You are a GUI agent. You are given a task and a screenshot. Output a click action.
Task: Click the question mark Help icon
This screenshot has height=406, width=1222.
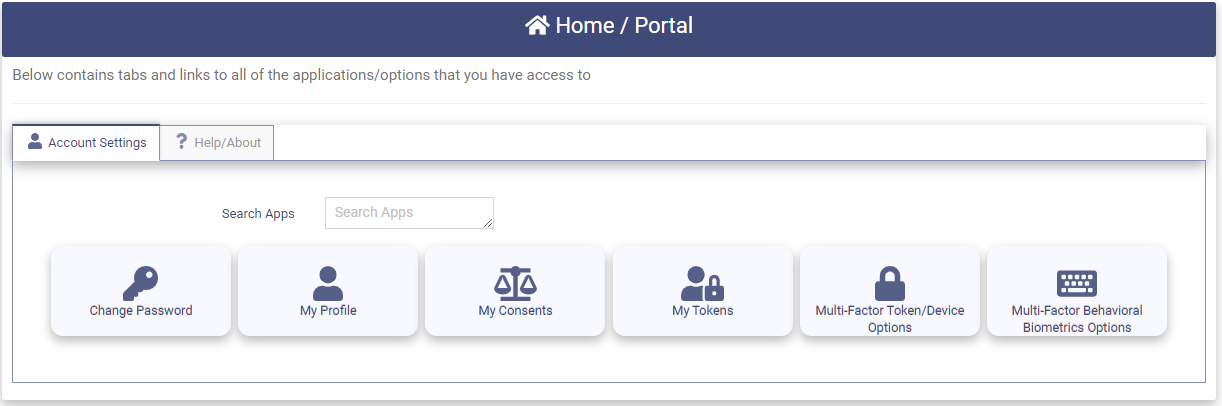coord(181,142)
